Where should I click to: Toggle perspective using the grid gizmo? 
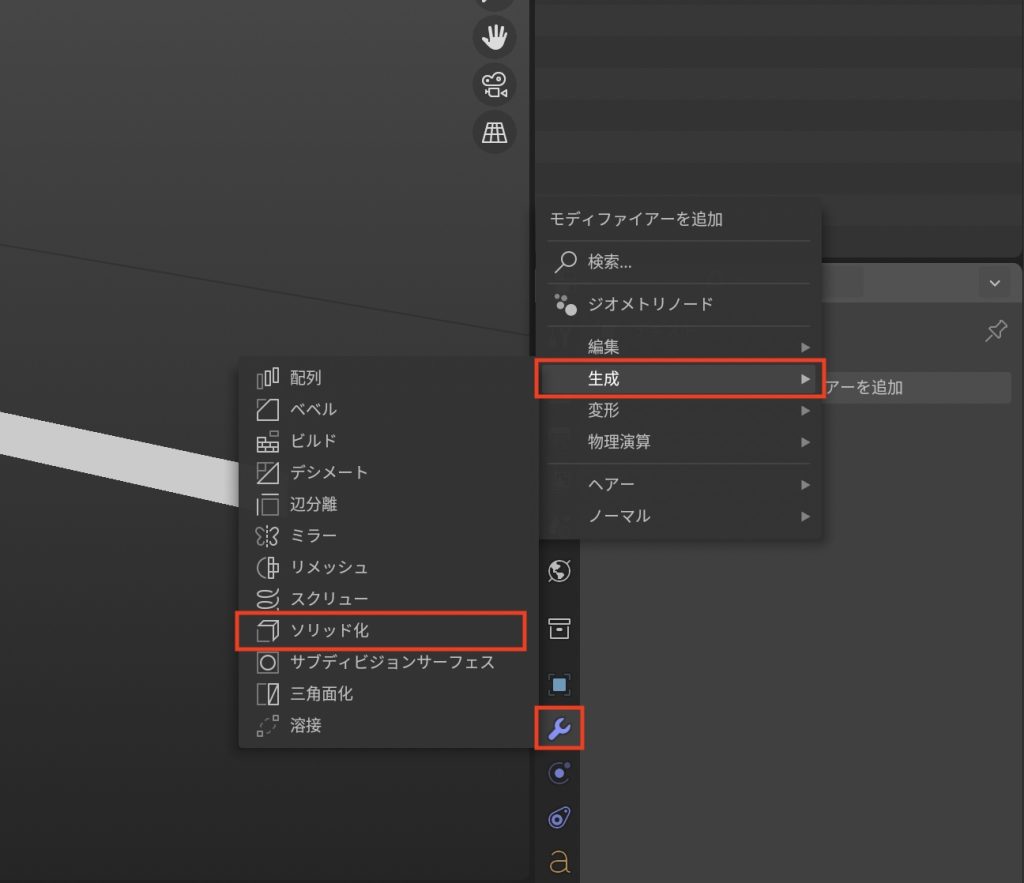pos(493,131)
